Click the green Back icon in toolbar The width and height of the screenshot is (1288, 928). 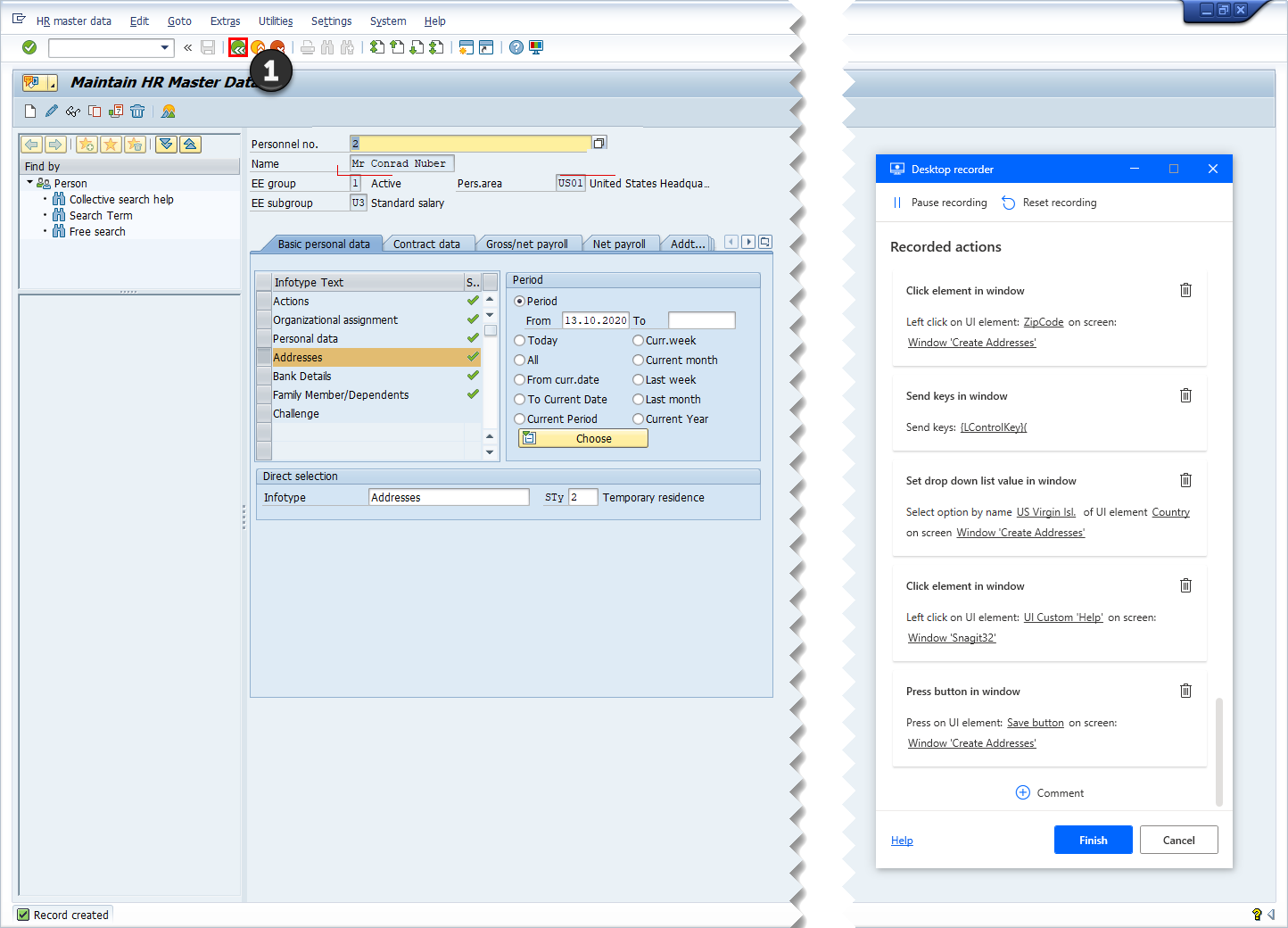(238, 47)
